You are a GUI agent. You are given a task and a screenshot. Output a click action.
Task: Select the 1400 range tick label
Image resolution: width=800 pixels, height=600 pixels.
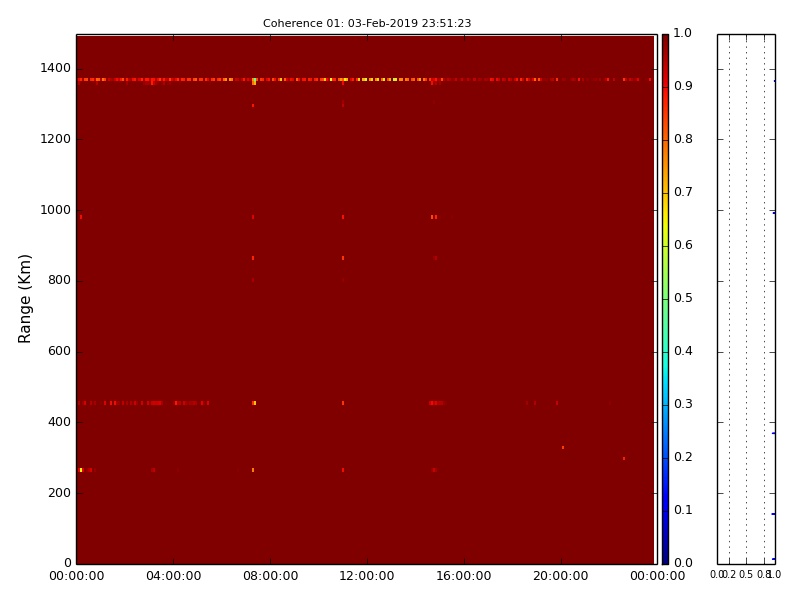[x=56, y=68]
